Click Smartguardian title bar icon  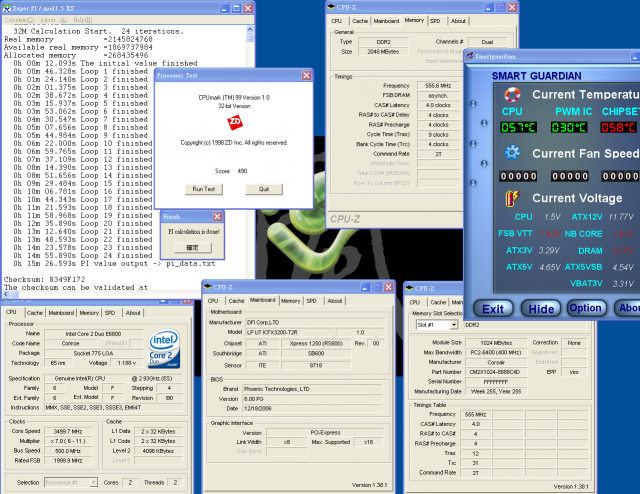tap(469, 56)
